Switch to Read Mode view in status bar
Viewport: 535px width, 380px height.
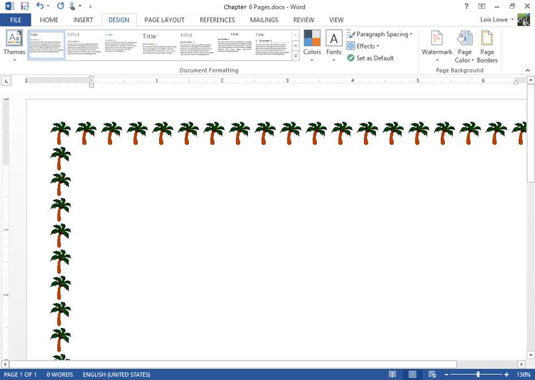(x=392, y=375)
